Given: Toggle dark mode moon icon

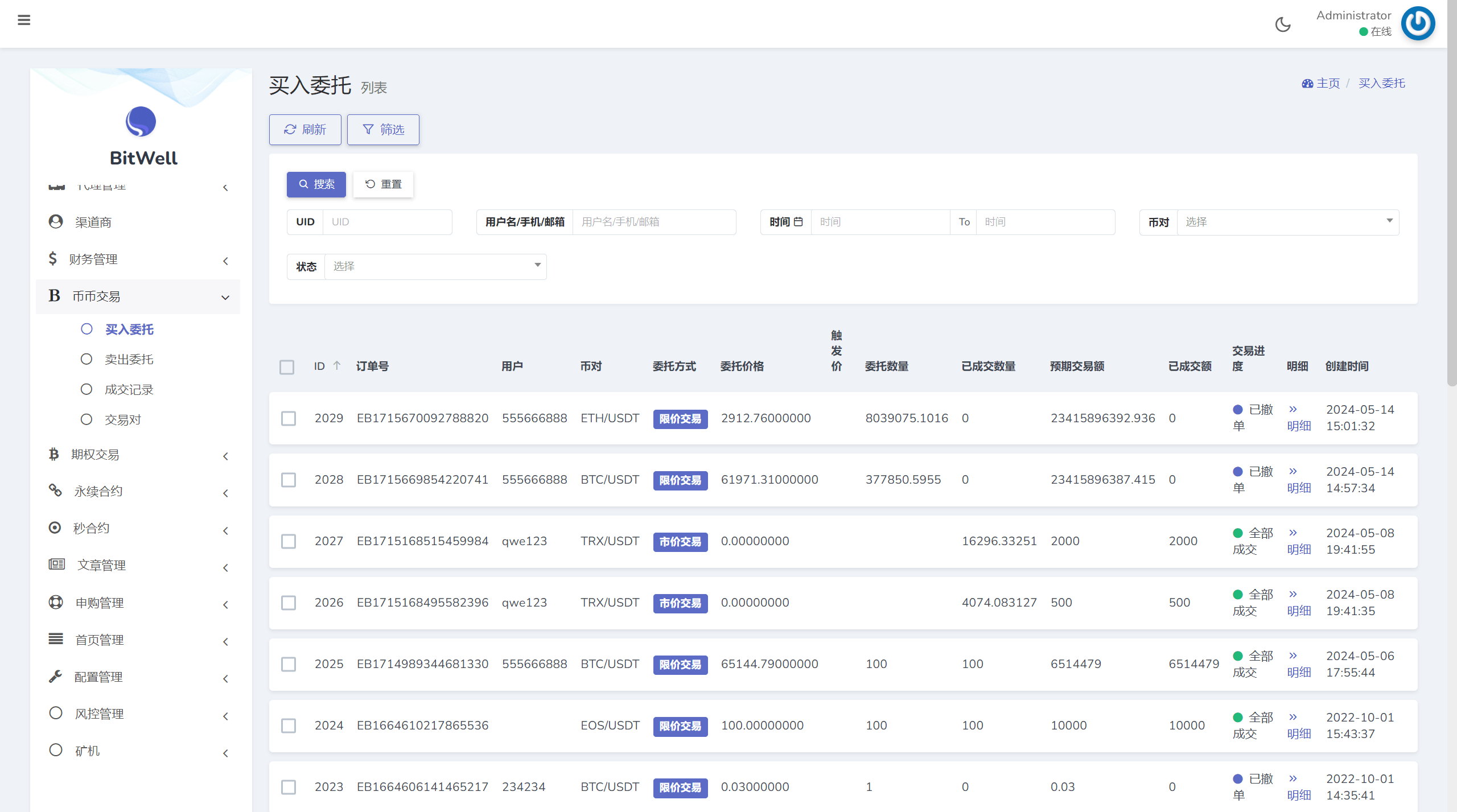Looking at the screenshot, I should pyautogui.click(x=1283, y=24).
